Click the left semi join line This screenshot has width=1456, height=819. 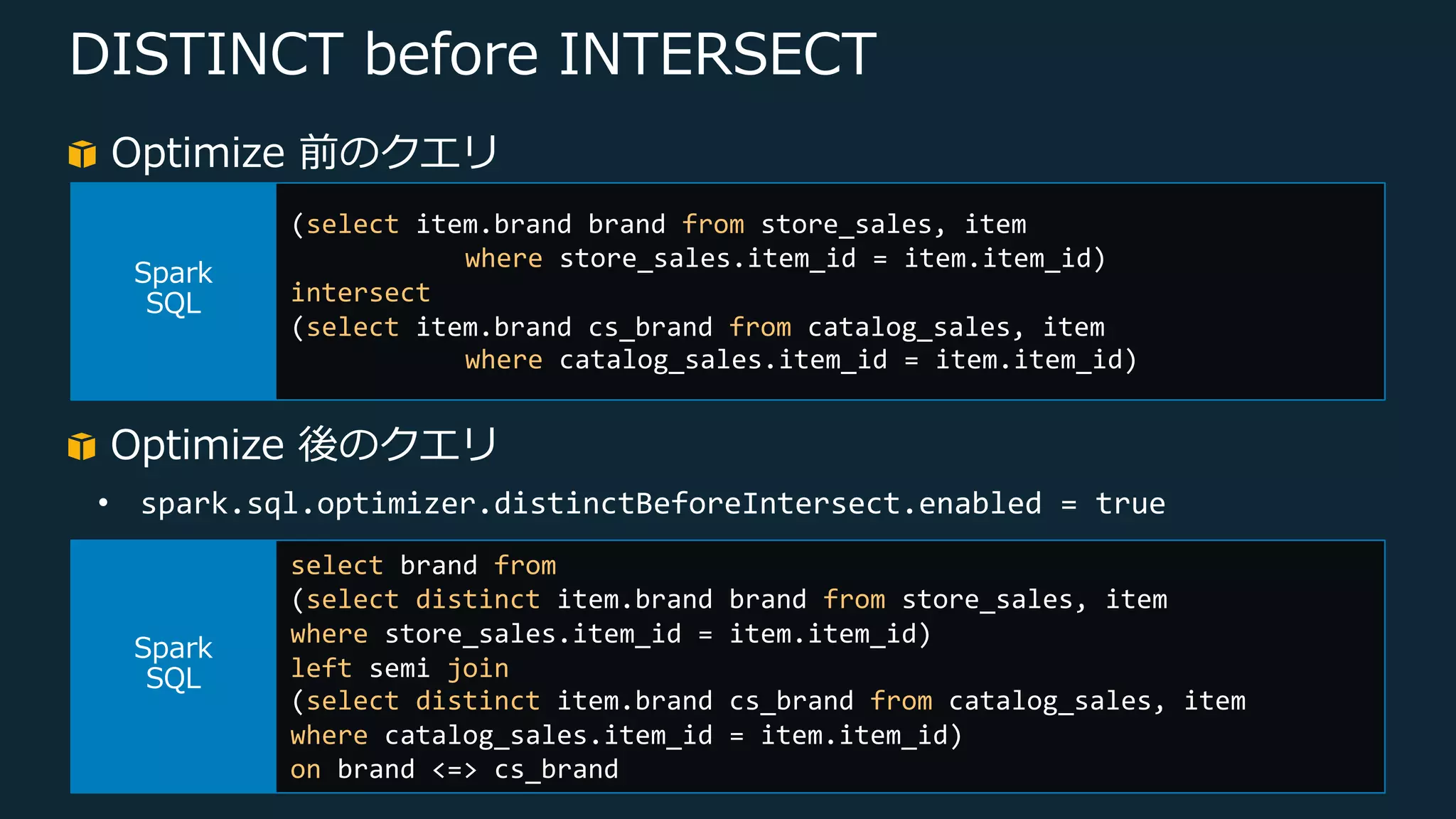(400, 668)
